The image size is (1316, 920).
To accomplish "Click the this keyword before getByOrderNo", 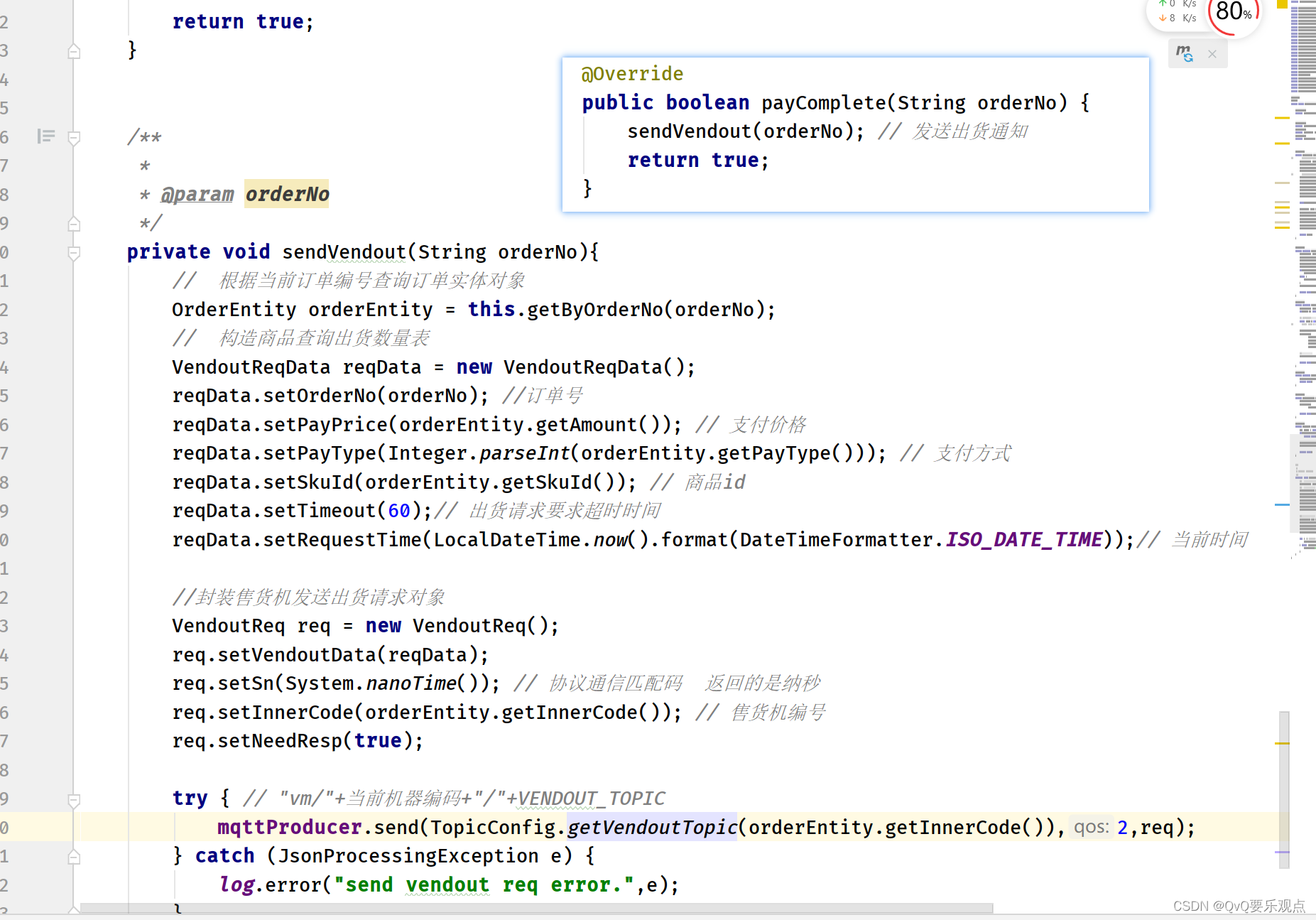I will point(491,310).
